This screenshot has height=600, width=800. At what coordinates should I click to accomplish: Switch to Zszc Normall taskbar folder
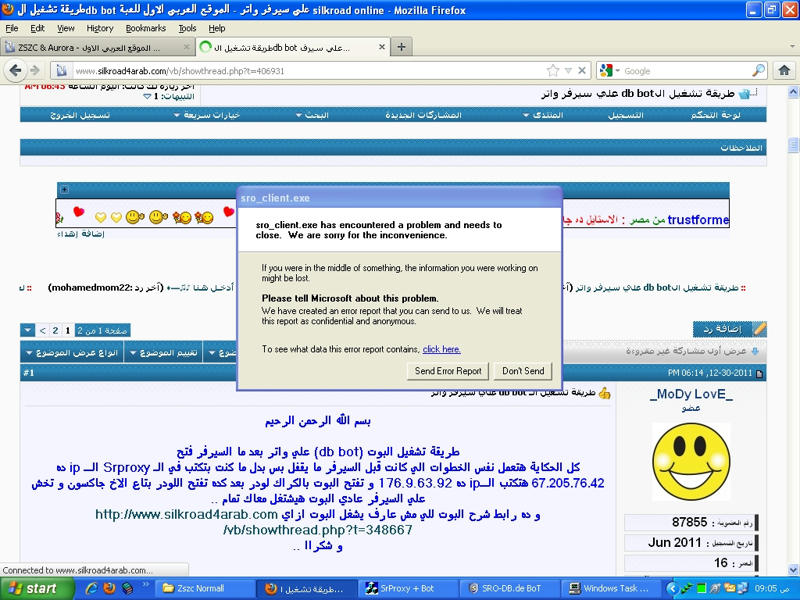204,589
